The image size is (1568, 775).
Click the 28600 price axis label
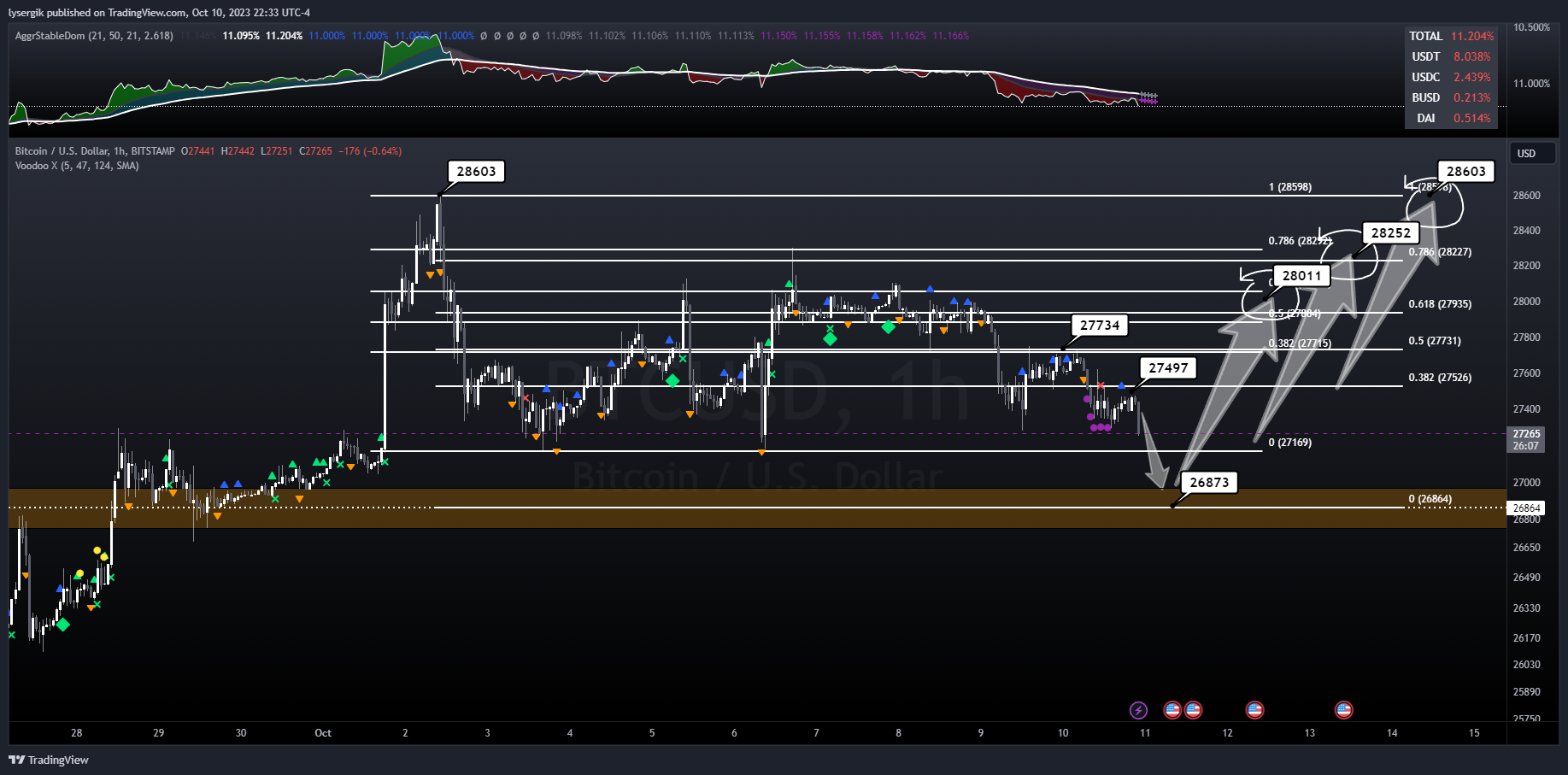(1527, 196)
